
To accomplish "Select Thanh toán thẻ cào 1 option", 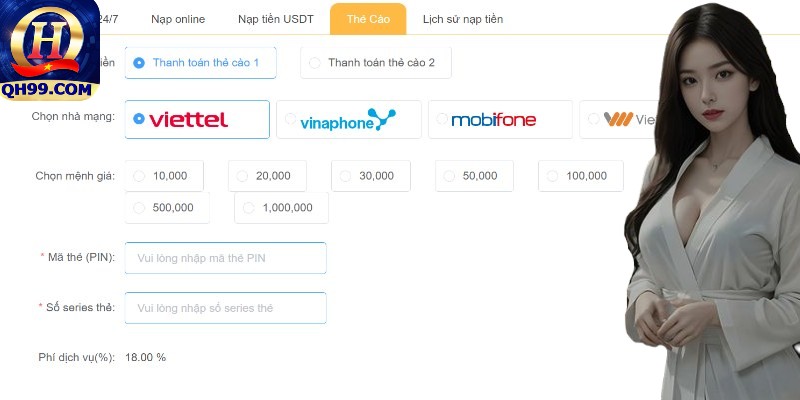I will point(201,63).
